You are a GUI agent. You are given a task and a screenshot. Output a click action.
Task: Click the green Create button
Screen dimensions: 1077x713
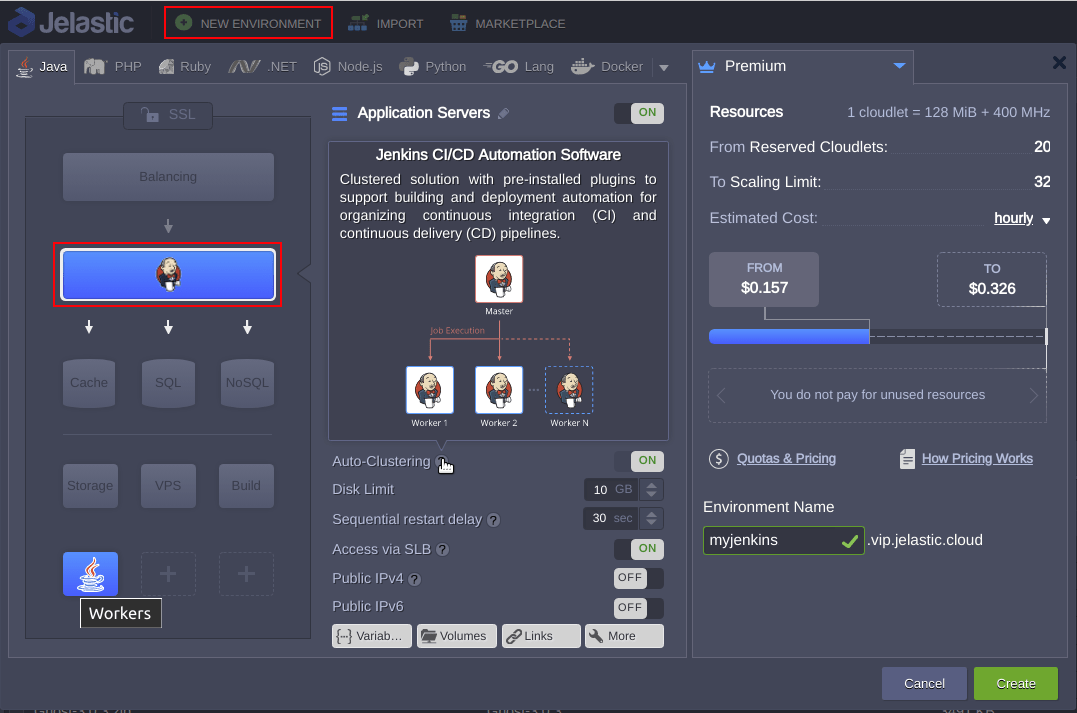[1016, 683]
